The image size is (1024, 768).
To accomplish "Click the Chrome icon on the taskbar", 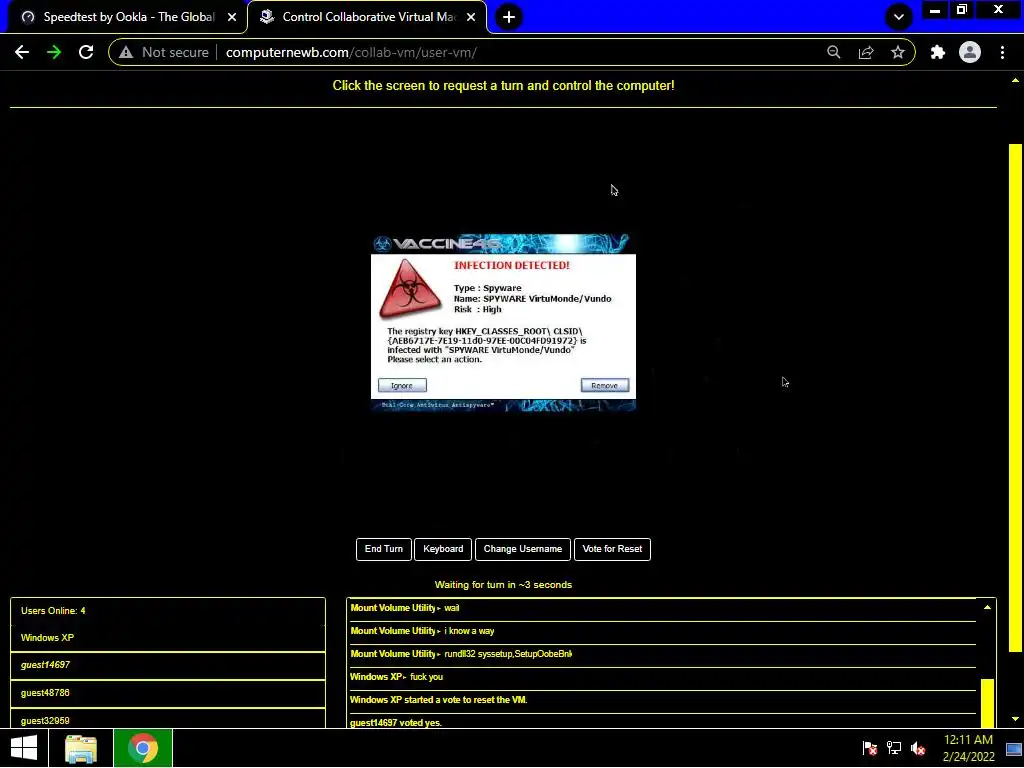I will pos(143,748).
